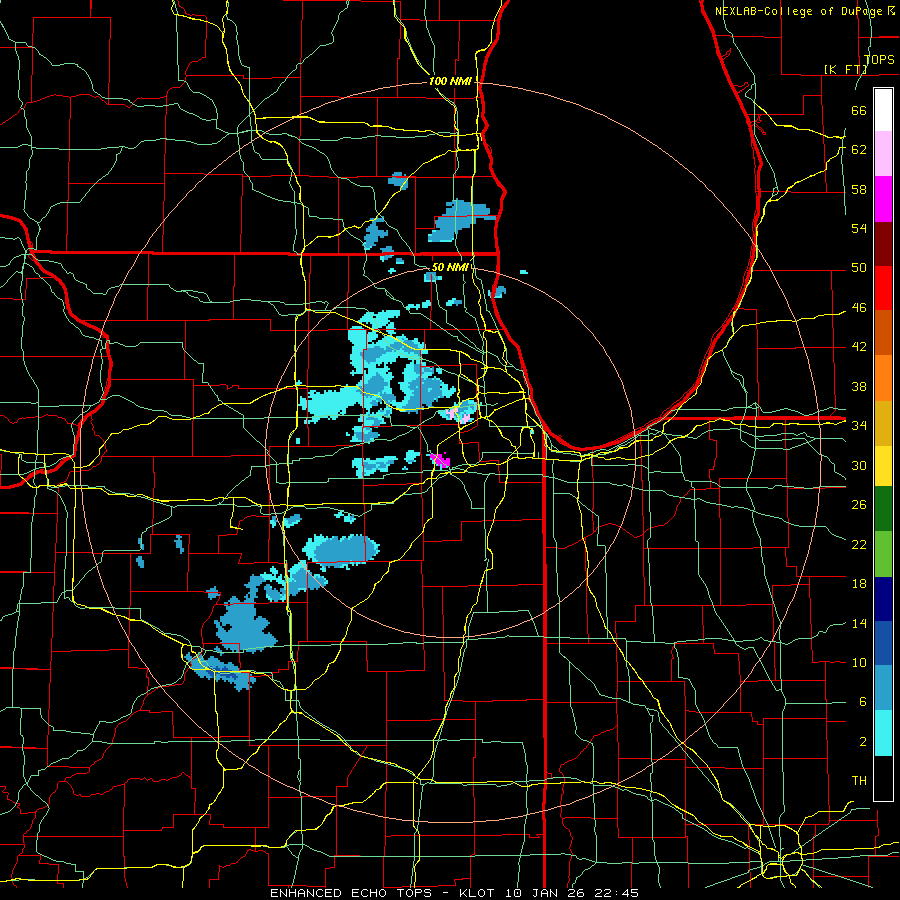The image size is (900, 900).
Task: Select the bright red legend swatch
Action: (883, 288)
